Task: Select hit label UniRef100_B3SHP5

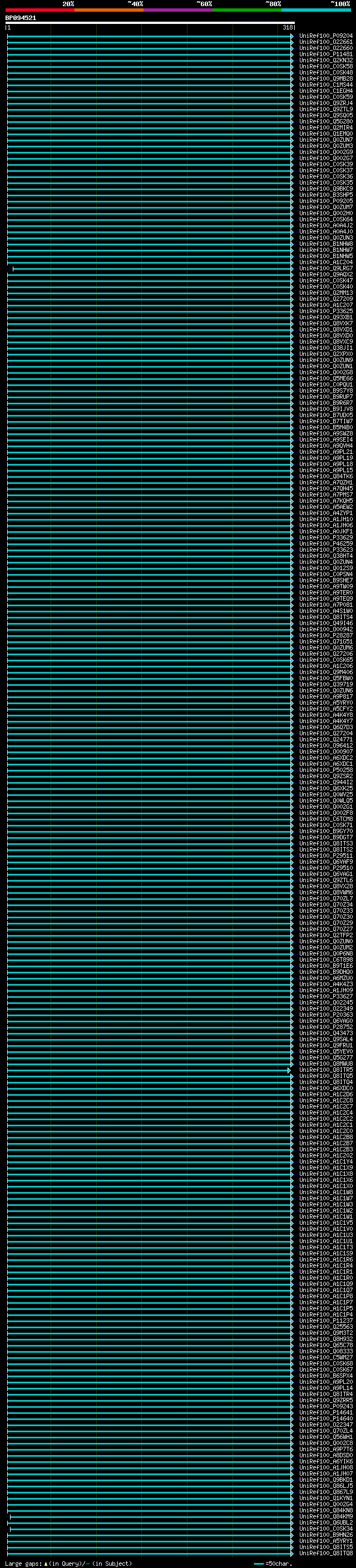Action: [325, 195]
